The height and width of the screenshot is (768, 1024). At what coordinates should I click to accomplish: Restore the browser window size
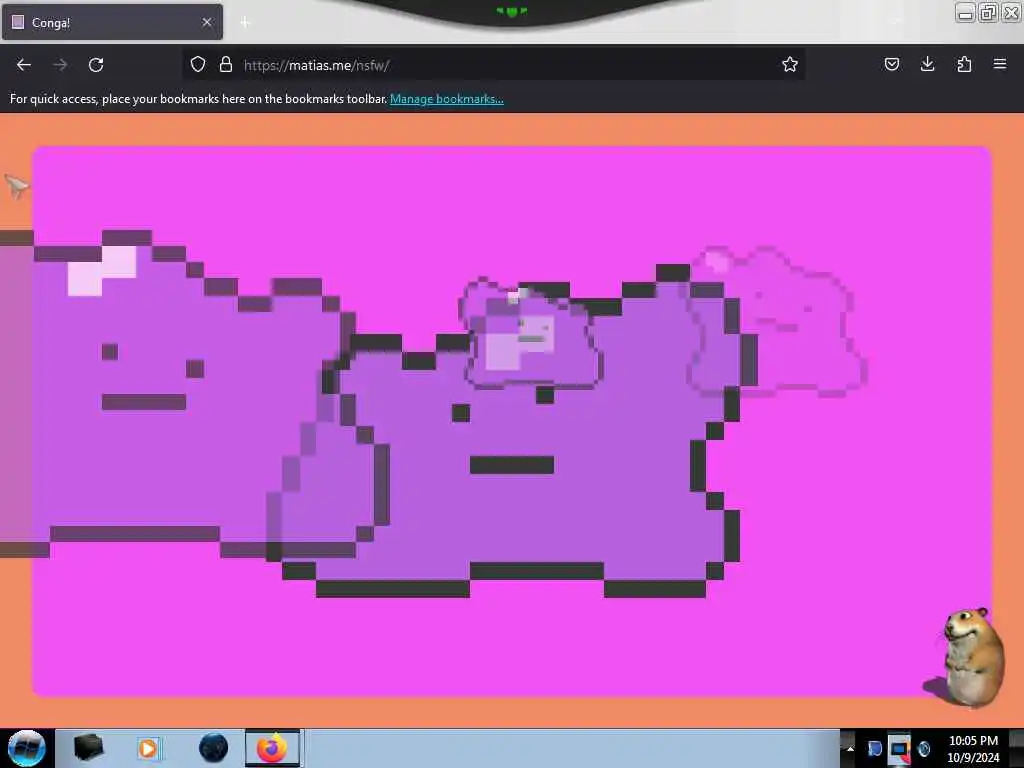point(988,12)
